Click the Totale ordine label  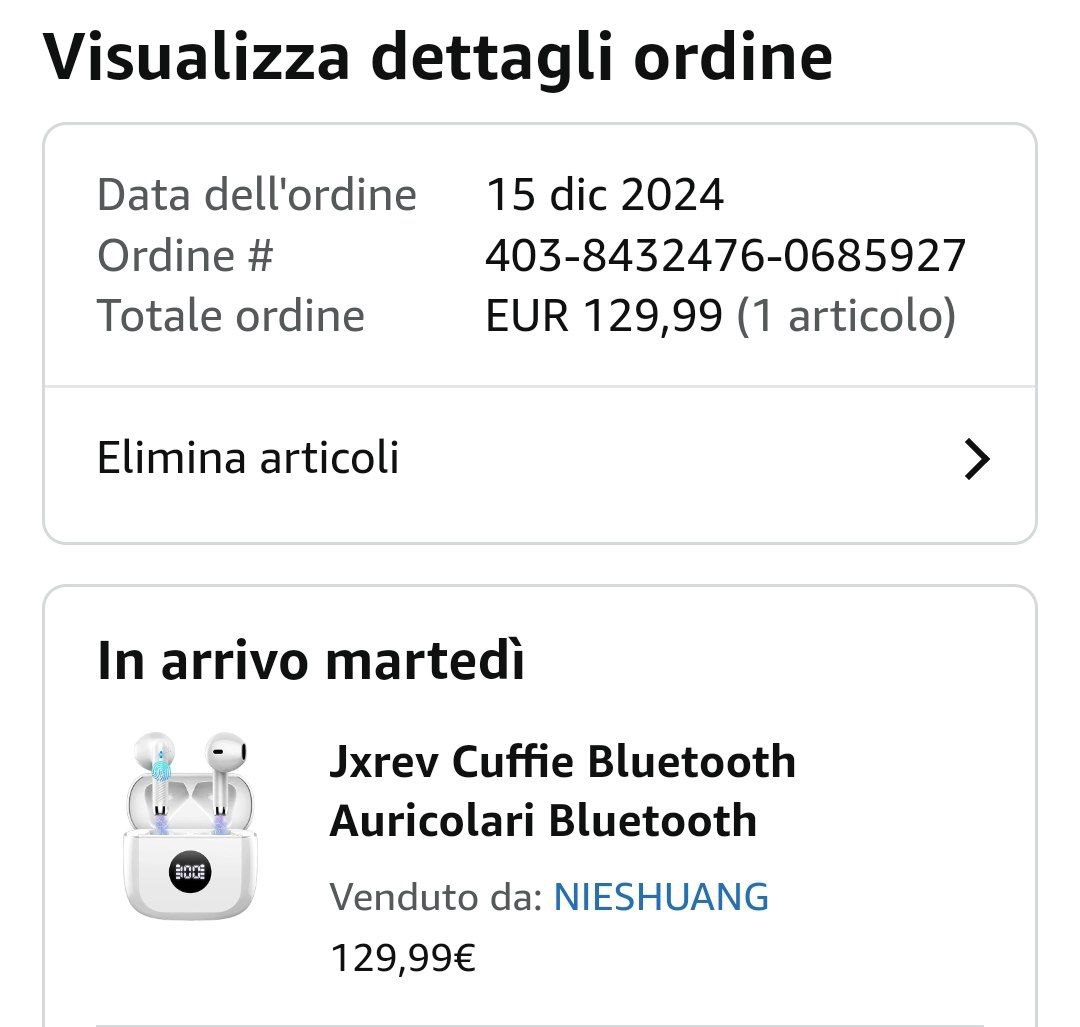[231, 317]
